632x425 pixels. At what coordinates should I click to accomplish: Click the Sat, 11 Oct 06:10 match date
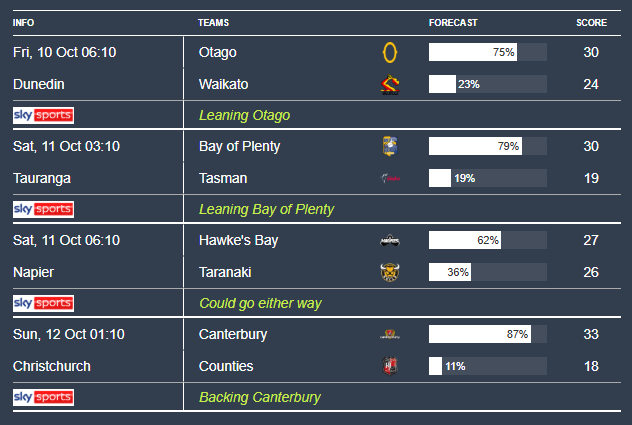click(x=66, y=241)
